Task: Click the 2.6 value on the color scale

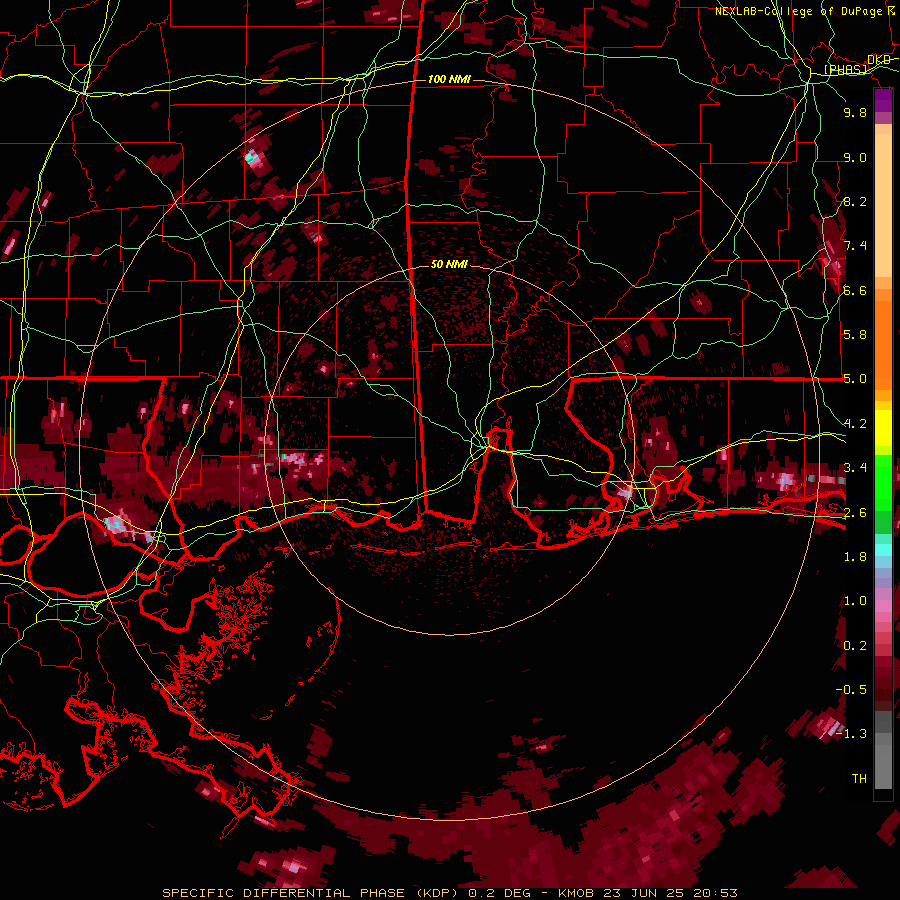Action: [855, 513]
